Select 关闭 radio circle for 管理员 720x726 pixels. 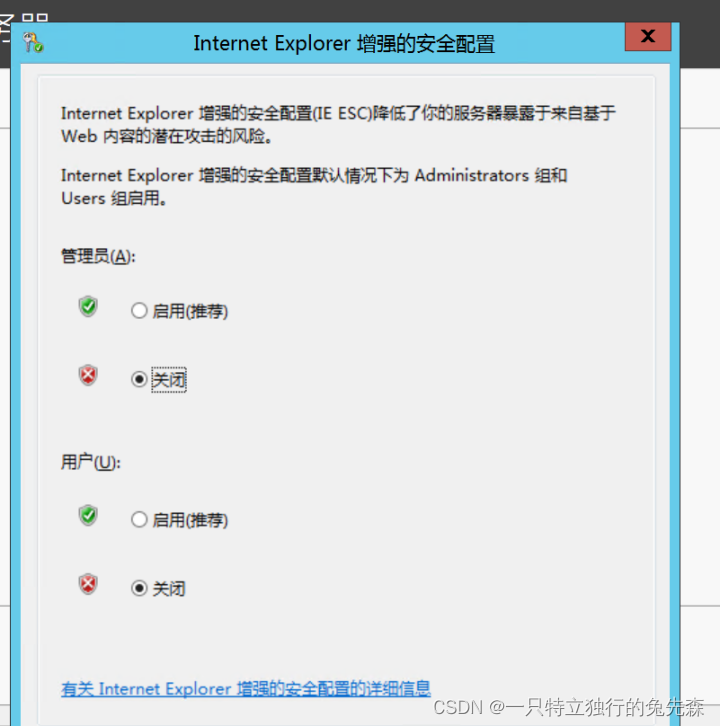click(x=139, y=379)
